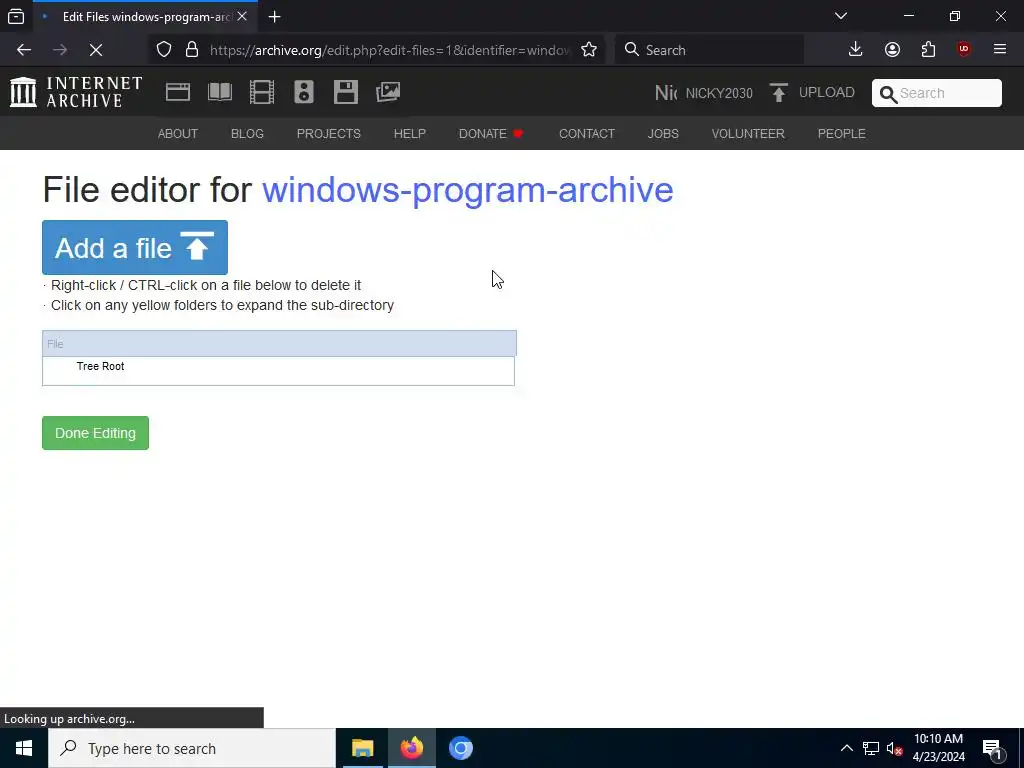Open the clock showing 10:10 AM
The width and height of the screenshot is (1024, 768).
point(938,748)
